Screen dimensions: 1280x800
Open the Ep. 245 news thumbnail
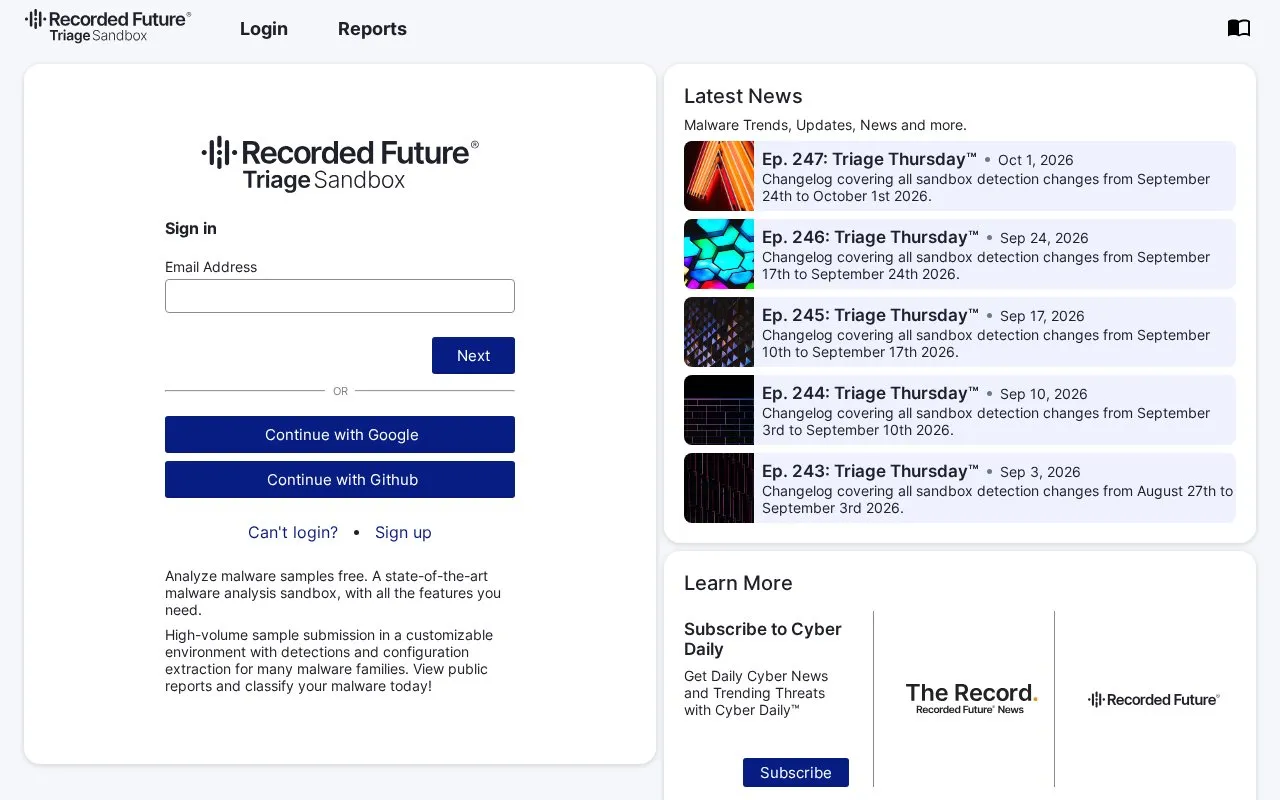click(x=719, y=332)
